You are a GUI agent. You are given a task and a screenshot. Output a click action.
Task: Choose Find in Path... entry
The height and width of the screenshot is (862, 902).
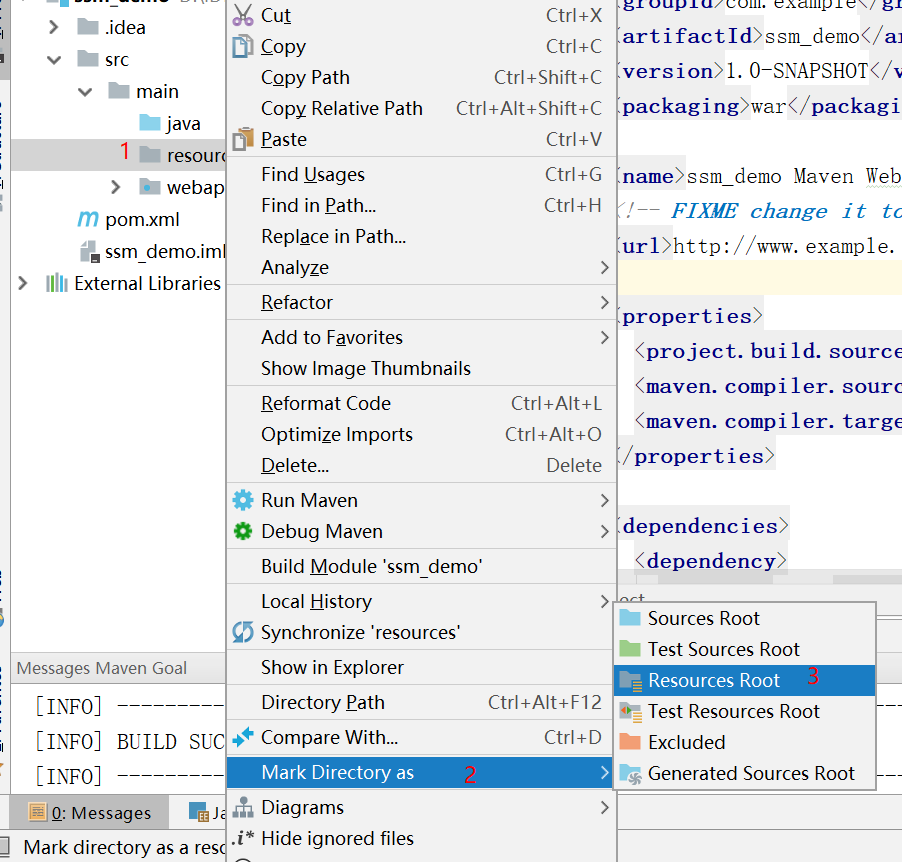tap(421, 205)
